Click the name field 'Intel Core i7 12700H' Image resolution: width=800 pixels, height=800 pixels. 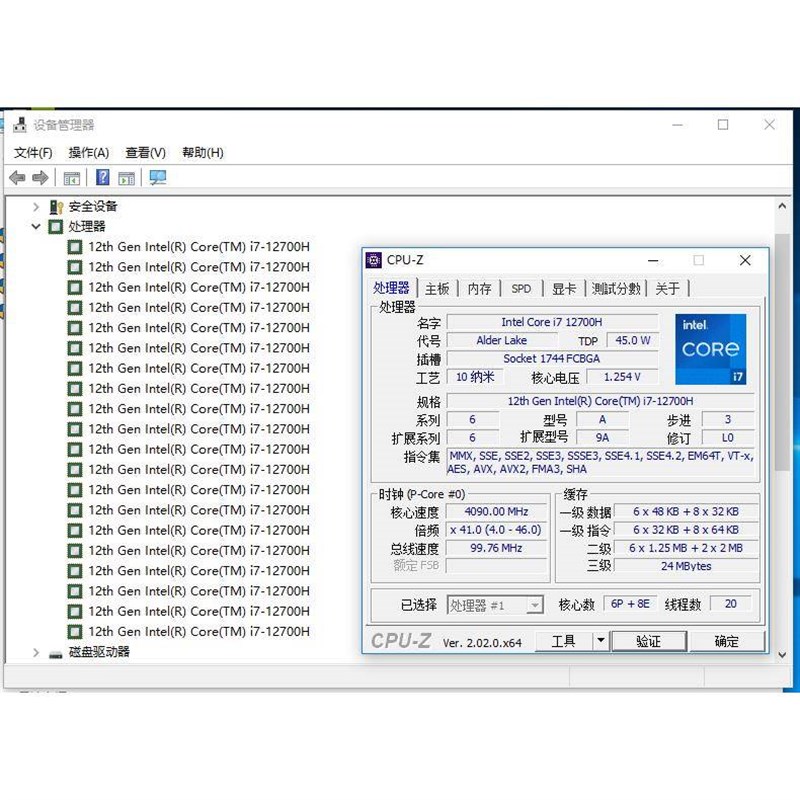tap(552, 322)
